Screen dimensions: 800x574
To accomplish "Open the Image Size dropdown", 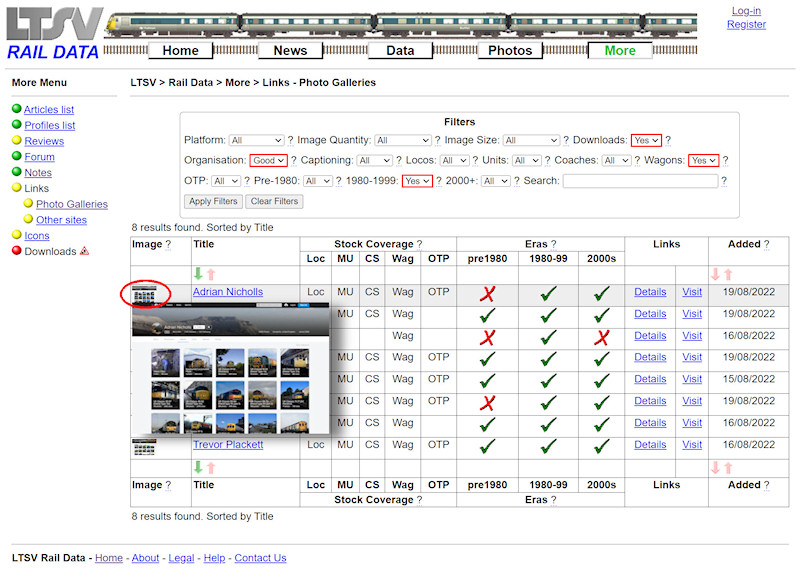I will (x=531, y=141).
